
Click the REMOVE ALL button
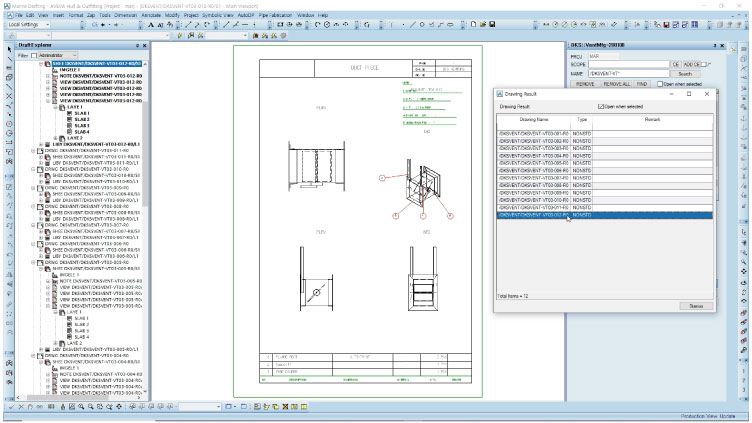616,84
